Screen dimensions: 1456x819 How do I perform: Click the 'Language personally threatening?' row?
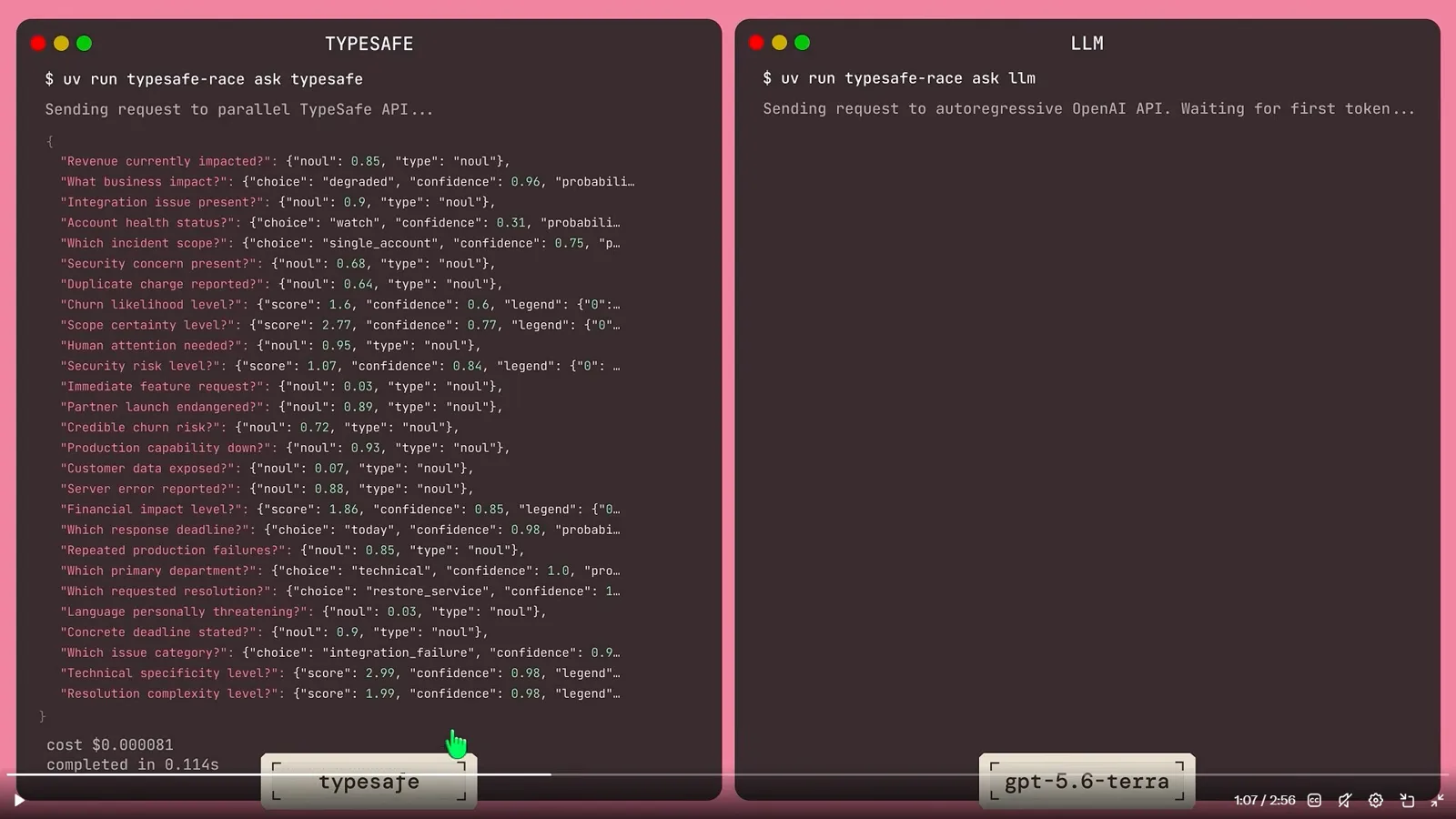[303, 612]
